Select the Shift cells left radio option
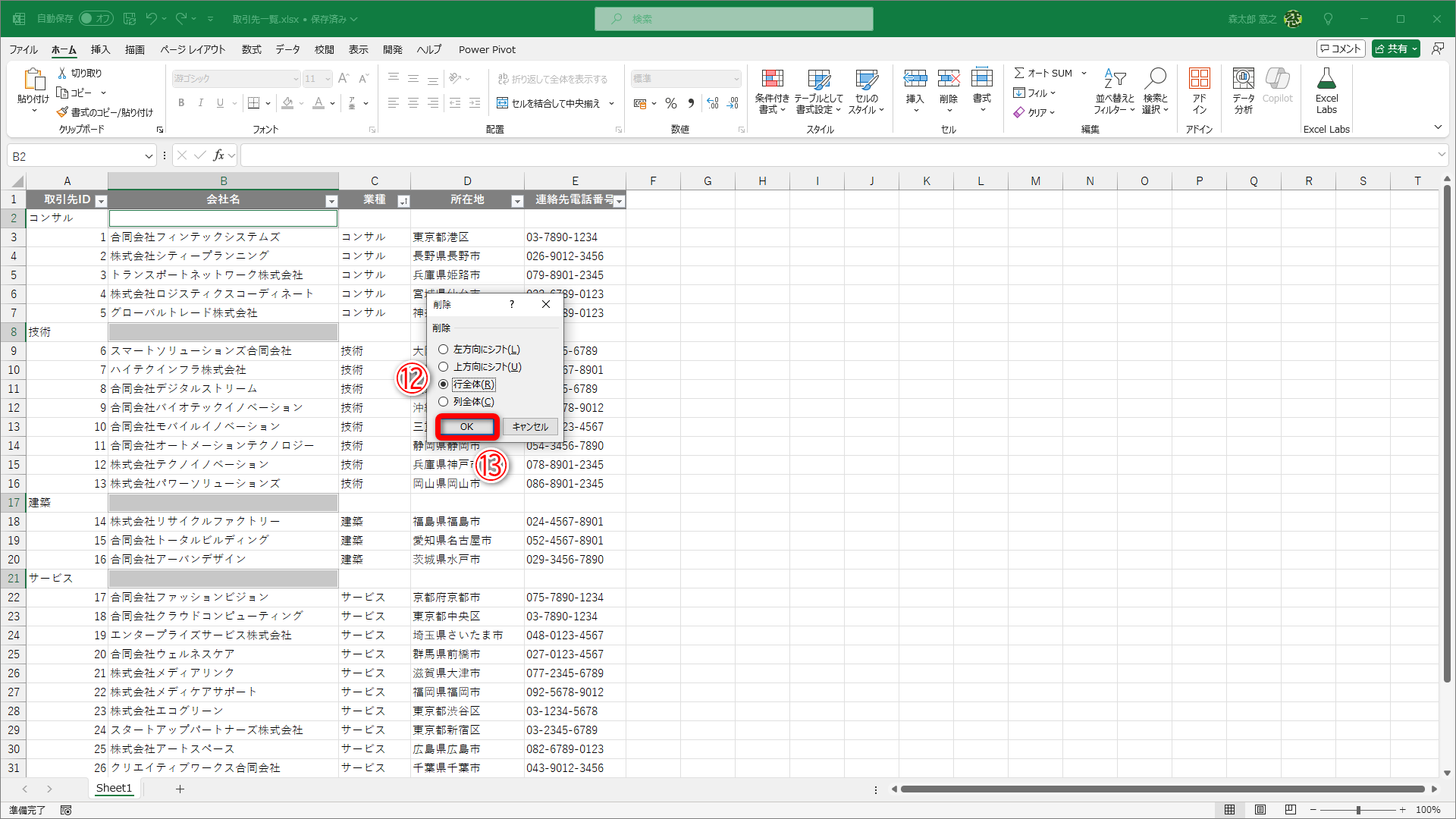The width and height of the screenshot is (1456, 819). pos(444,350)
